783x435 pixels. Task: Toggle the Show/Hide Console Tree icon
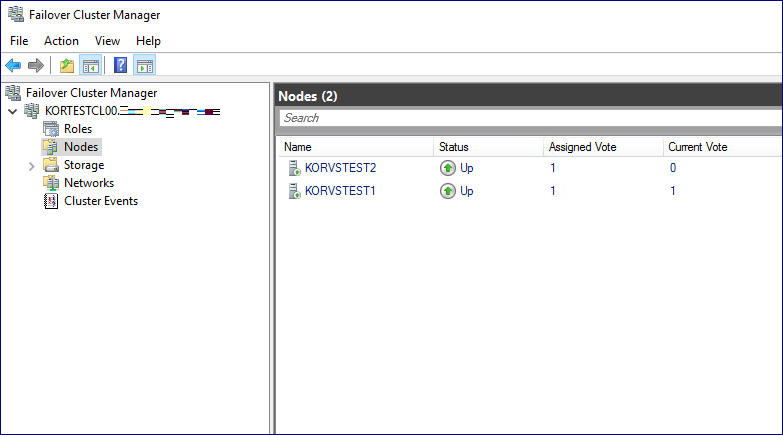(x=91, y=65)
